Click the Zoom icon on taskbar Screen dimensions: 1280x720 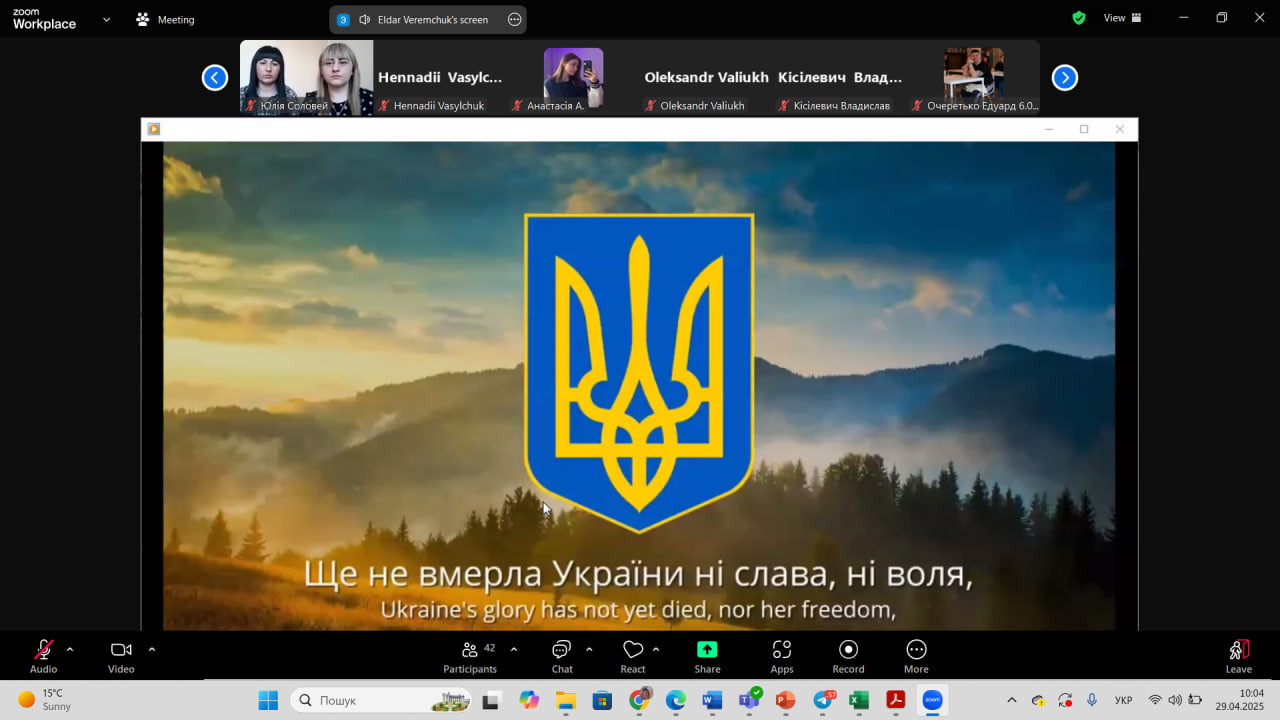point(933,700)
